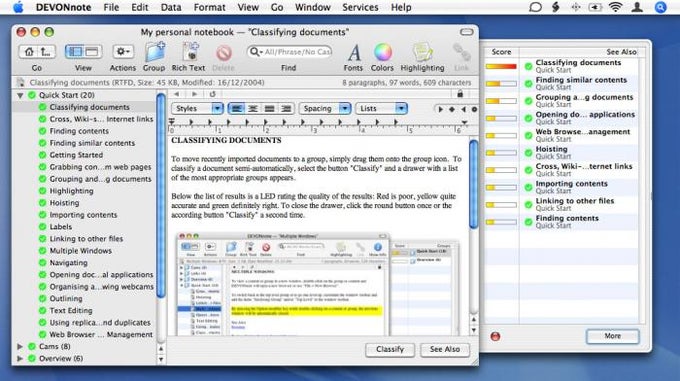Open the Data menu
680x381 pixels.
(171, 7)
